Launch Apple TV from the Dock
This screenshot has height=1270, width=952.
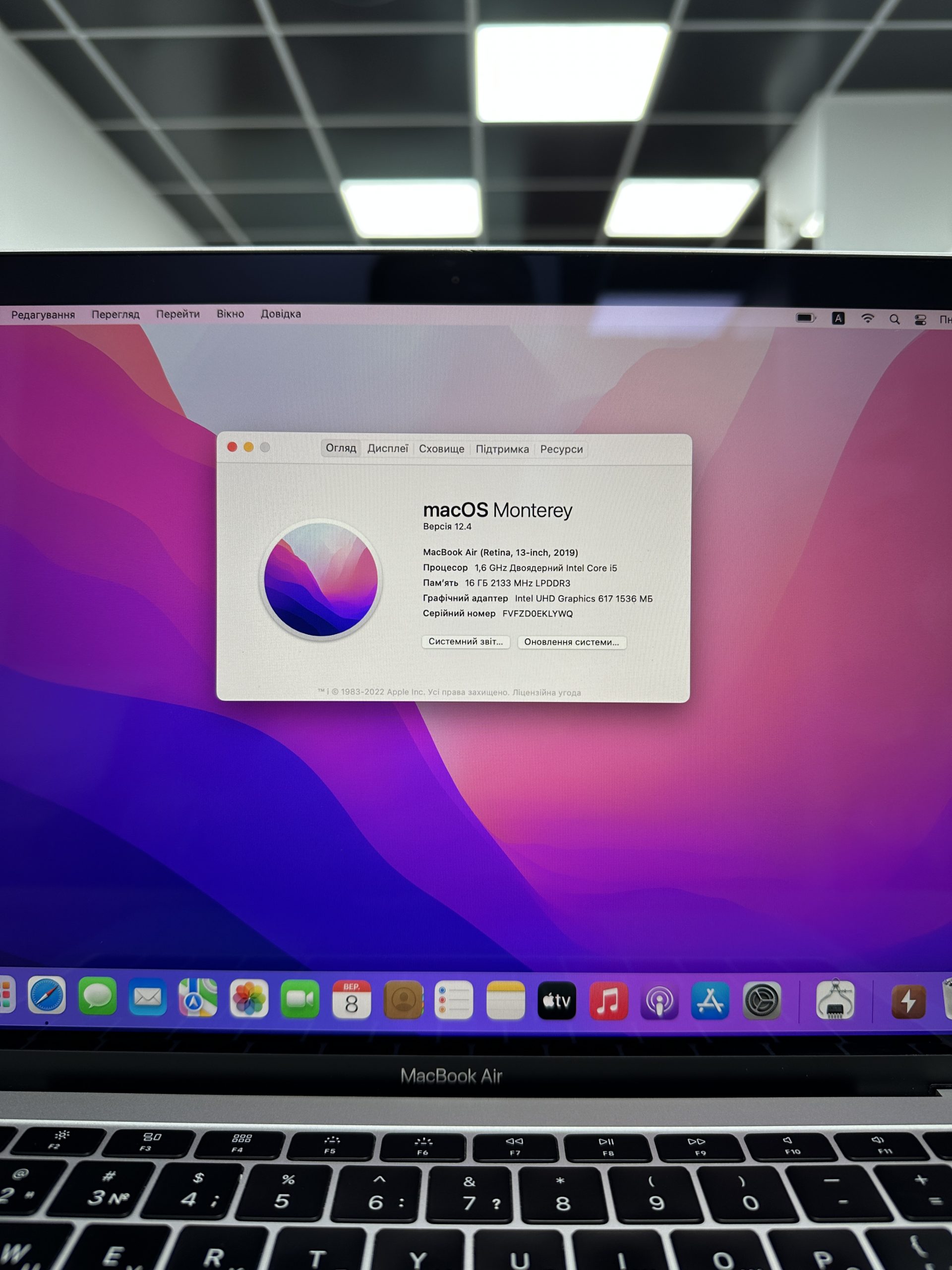click(x=557, y=1001)
